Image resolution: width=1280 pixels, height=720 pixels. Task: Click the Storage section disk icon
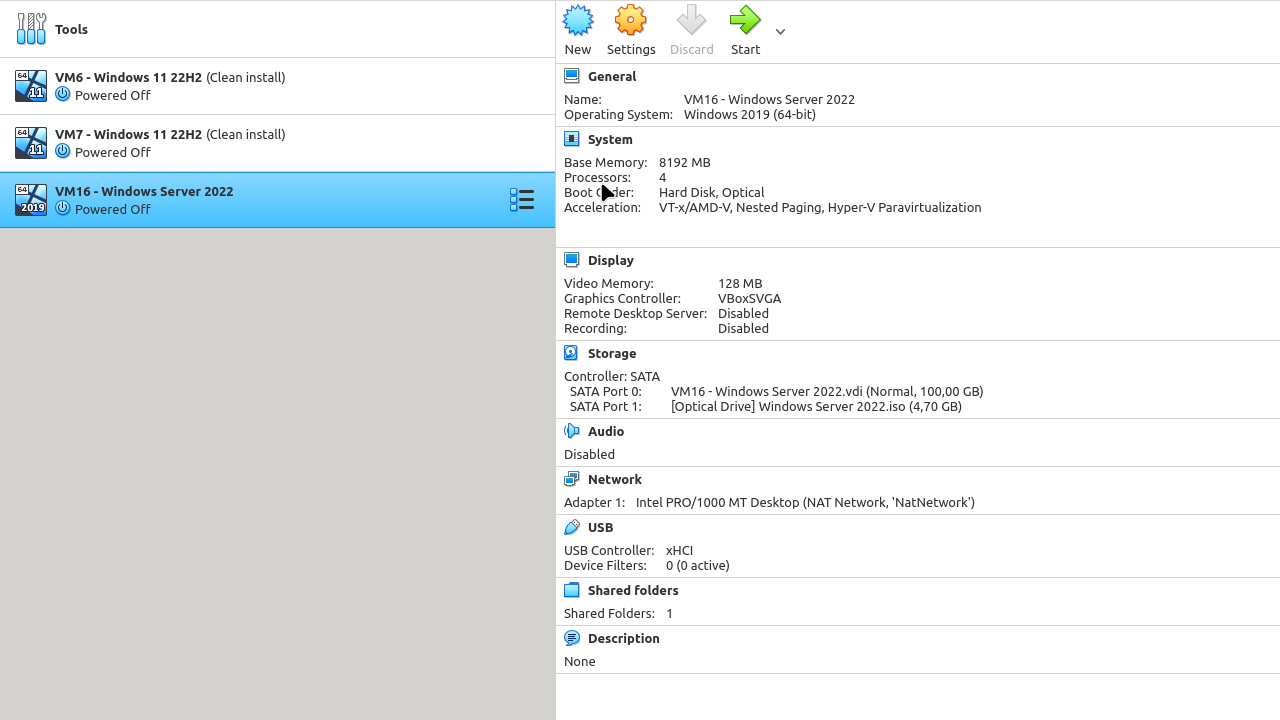point(571,353)
